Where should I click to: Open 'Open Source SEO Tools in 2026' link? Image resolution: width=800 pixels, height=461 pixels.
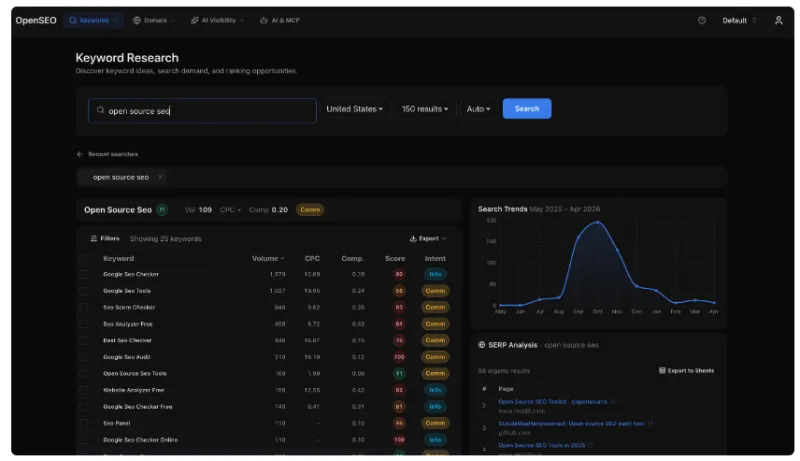pyautogui.click(x=541, y=445)
